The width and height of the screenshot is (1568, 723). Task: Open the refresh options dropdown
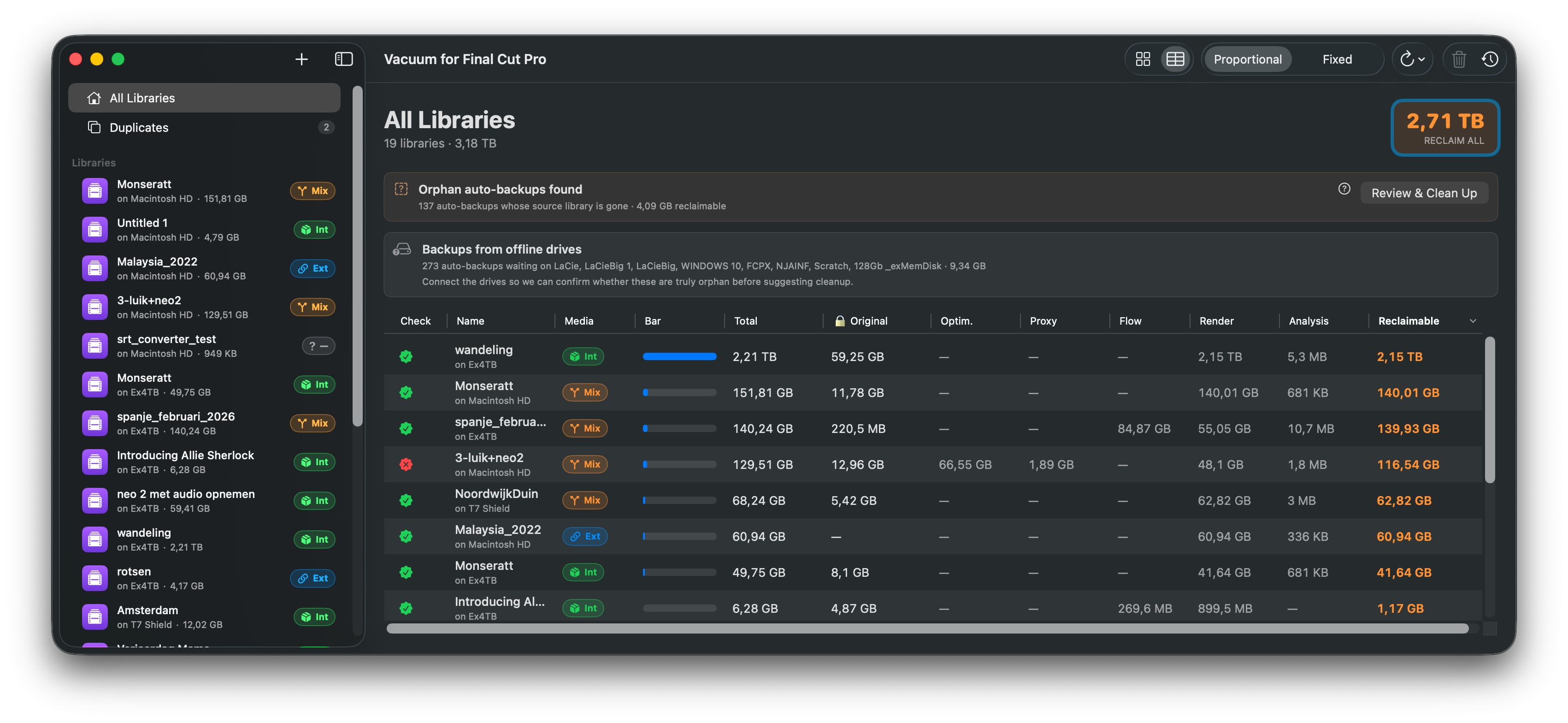(1412, 59)
